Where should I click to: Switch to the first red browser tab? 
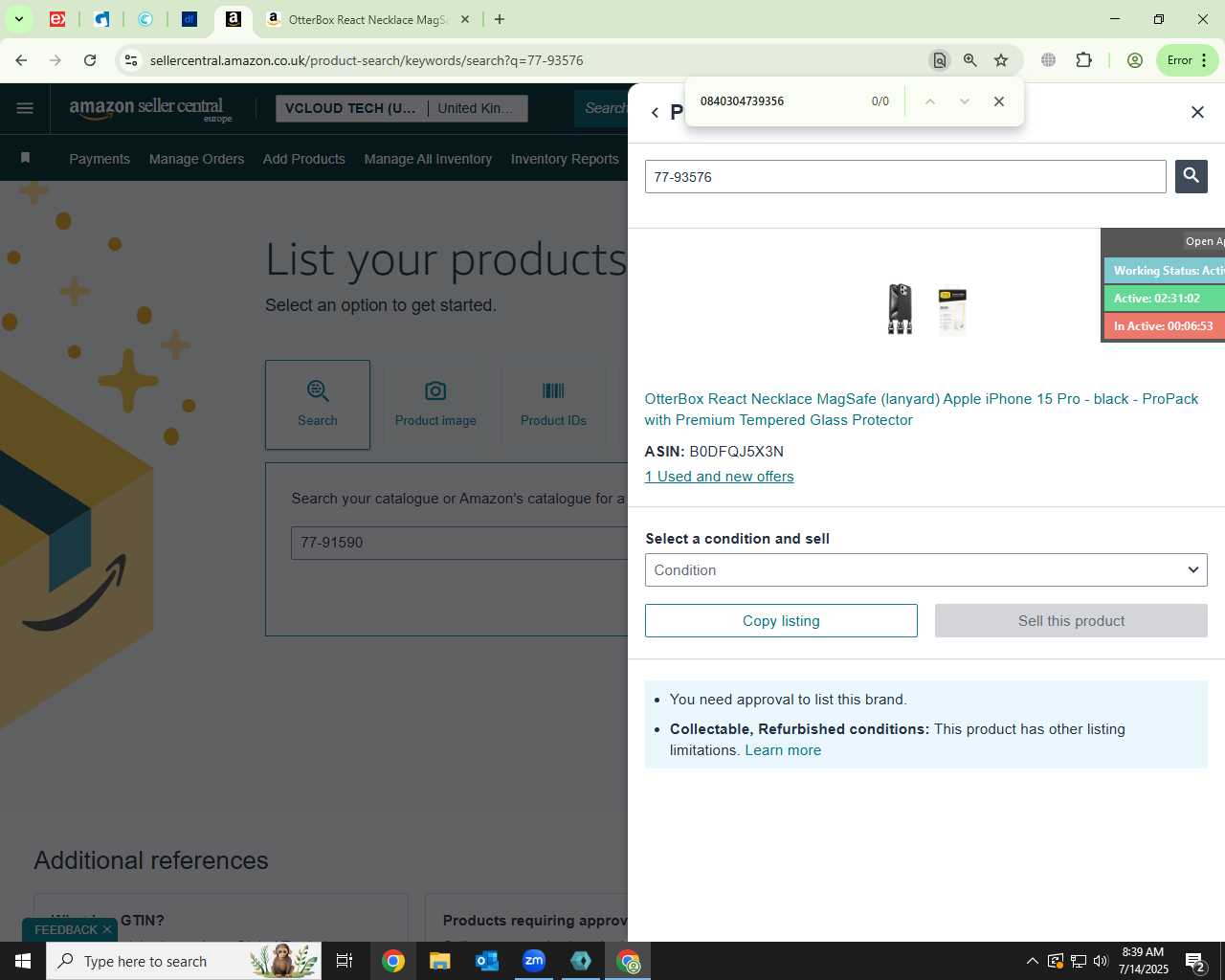pos(57,19)
